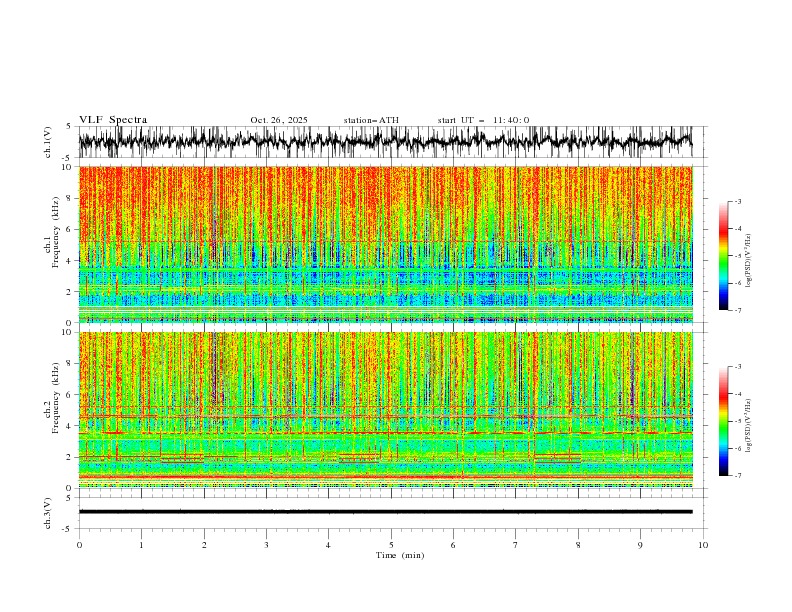The image size is (792, 612).
Task: Click the "-3" label on ch.2 color bar
Action: [x=738, y=367]
